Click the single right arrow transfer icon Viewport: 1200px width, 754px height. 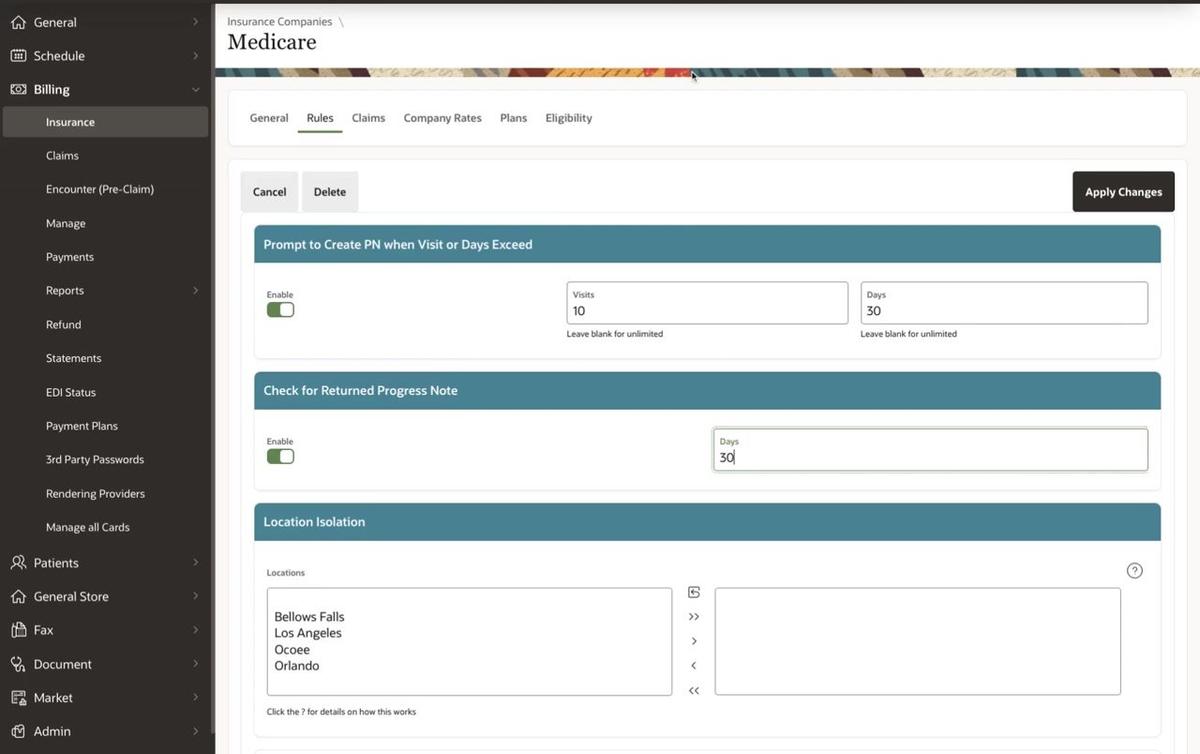pos(693,641)
